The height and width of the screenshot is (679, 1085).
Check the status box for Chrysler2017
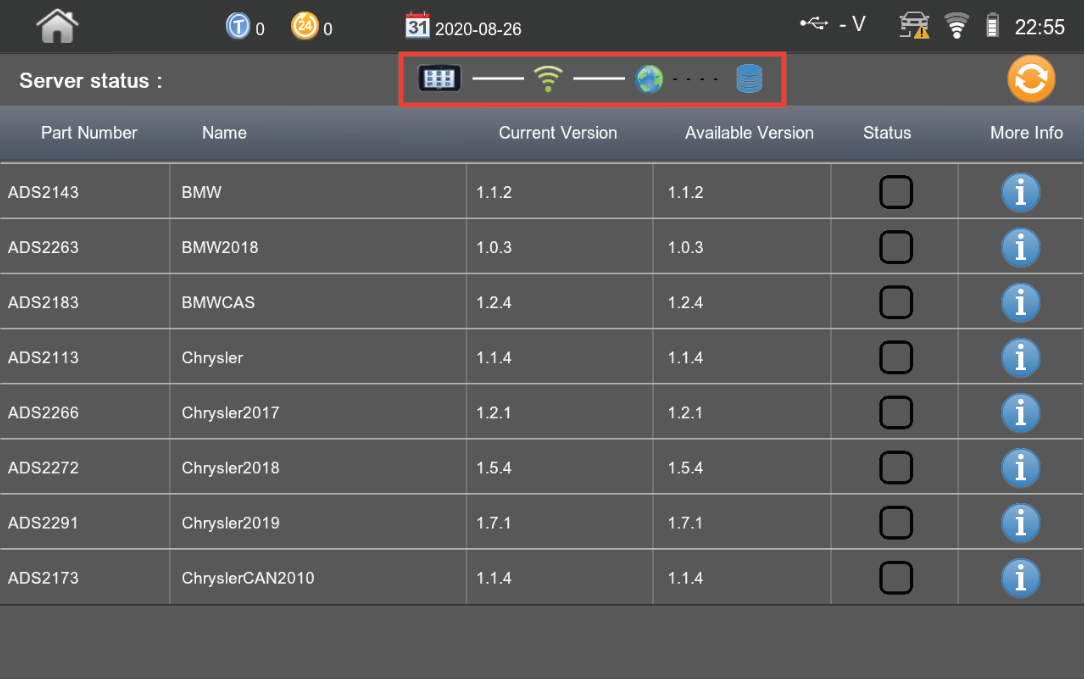896,413
